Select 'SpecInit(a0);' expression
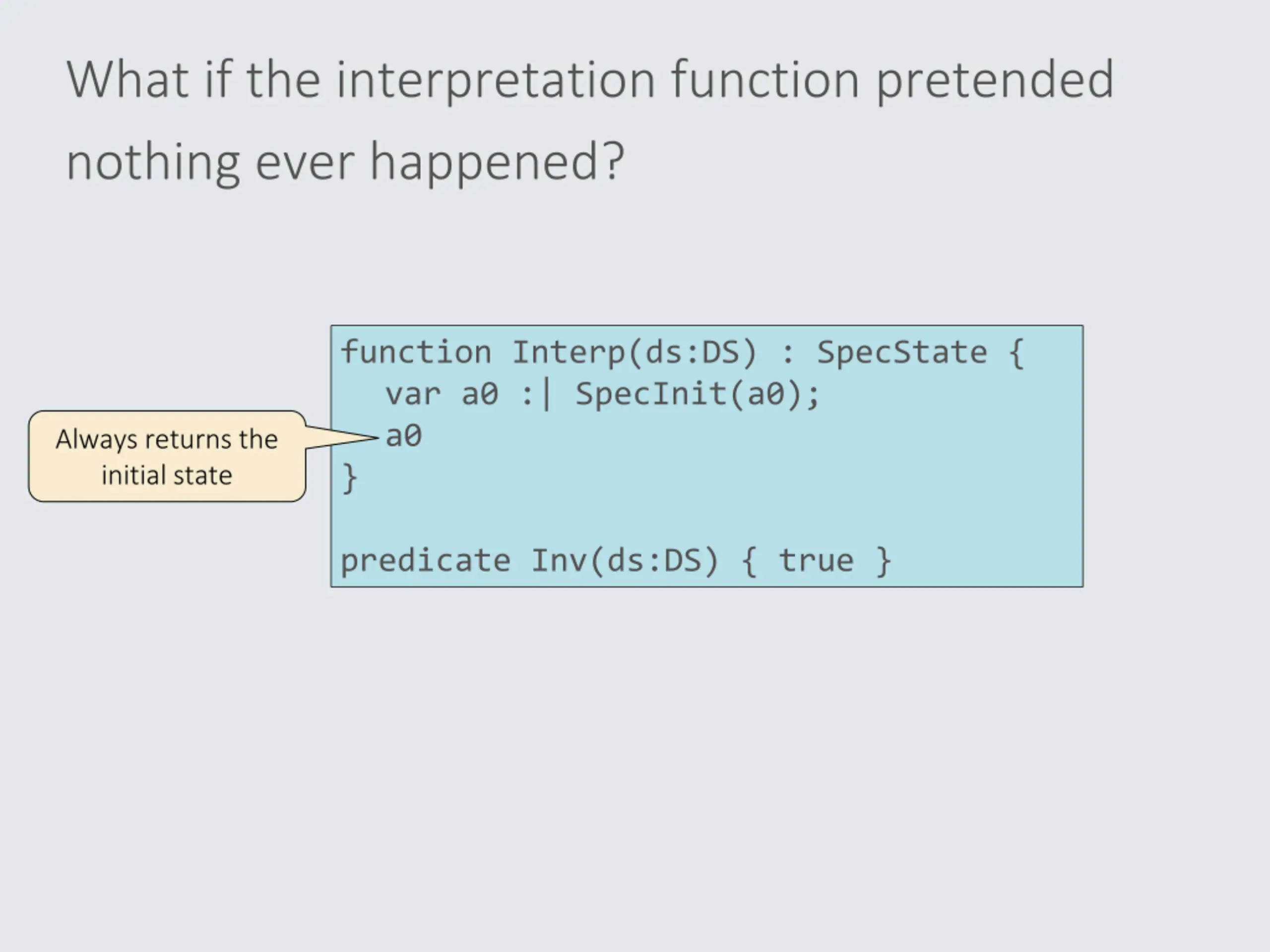The image size is (1270, 952). pyautogui.click(x=698, y=395)
